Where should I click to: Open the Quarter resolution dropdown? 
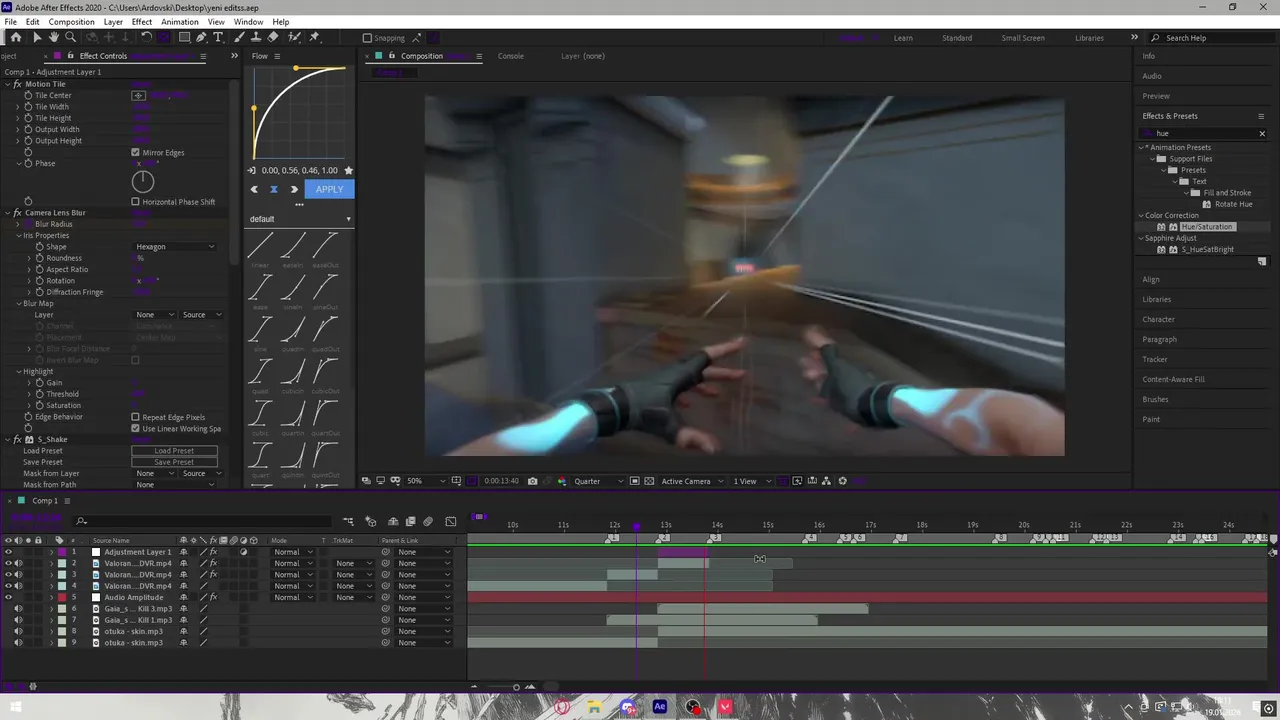pyautogui.click(x=598, y=481)
